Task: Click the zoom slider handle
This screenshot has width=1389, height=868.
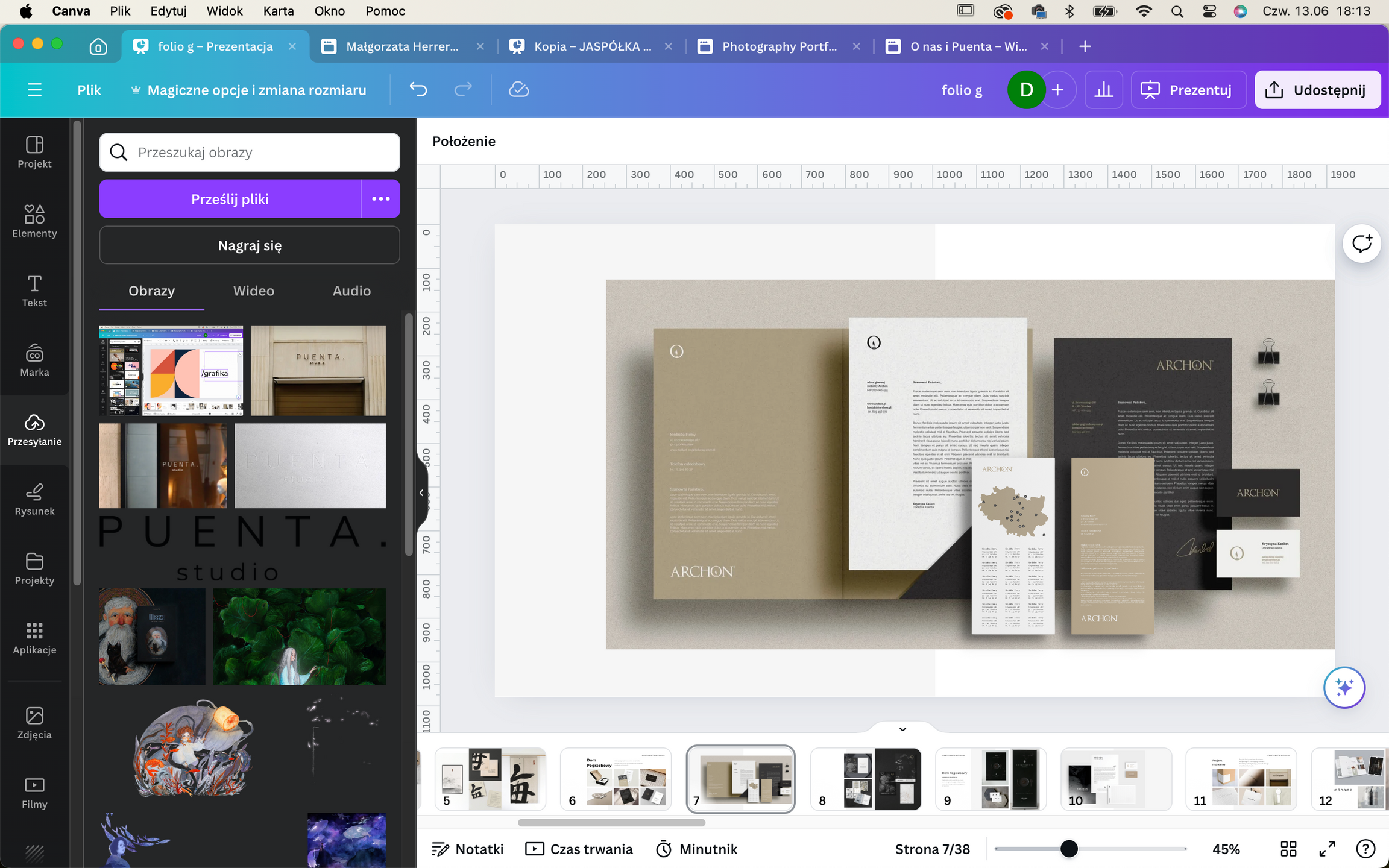Action: click(1069, 849)
